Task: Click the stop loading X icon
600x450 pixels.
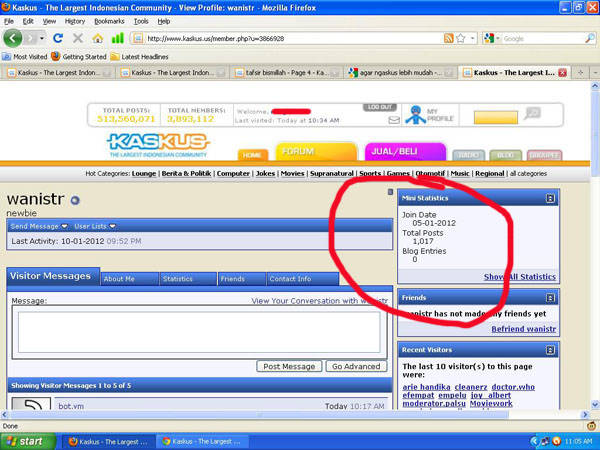Action: pyautogui.click(x=78, y=38)
